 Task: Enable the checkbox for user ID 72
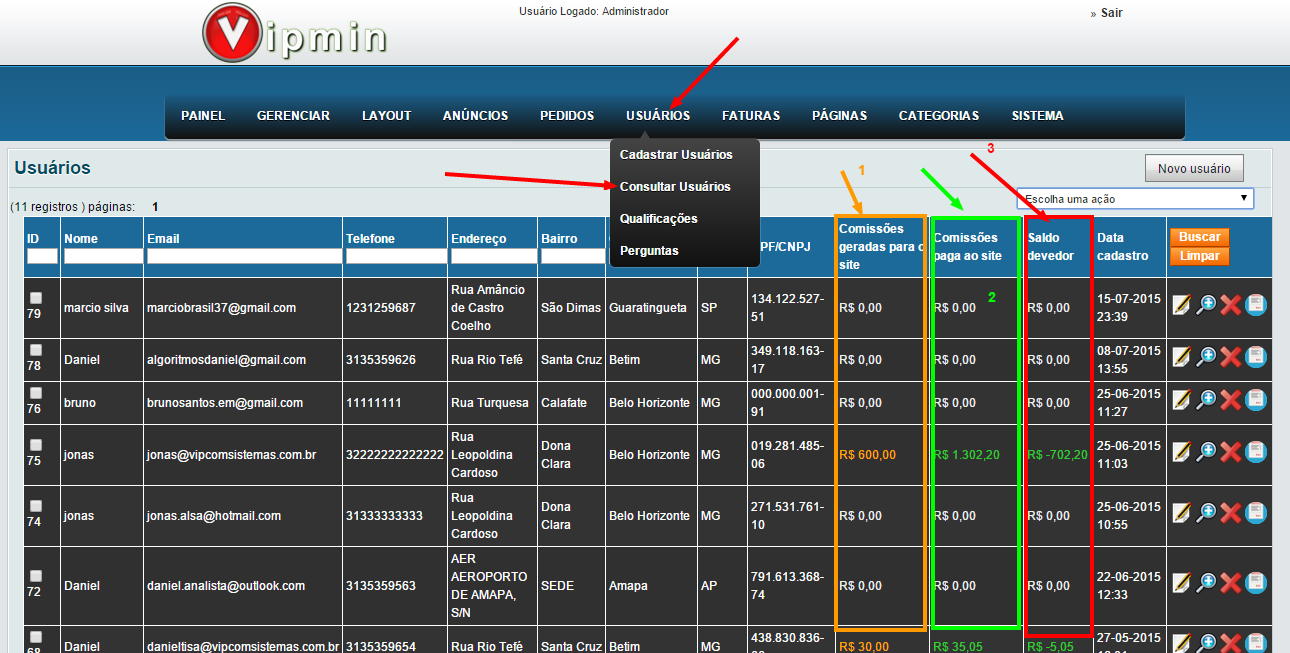pyautogui.click(x=36, y=576)
